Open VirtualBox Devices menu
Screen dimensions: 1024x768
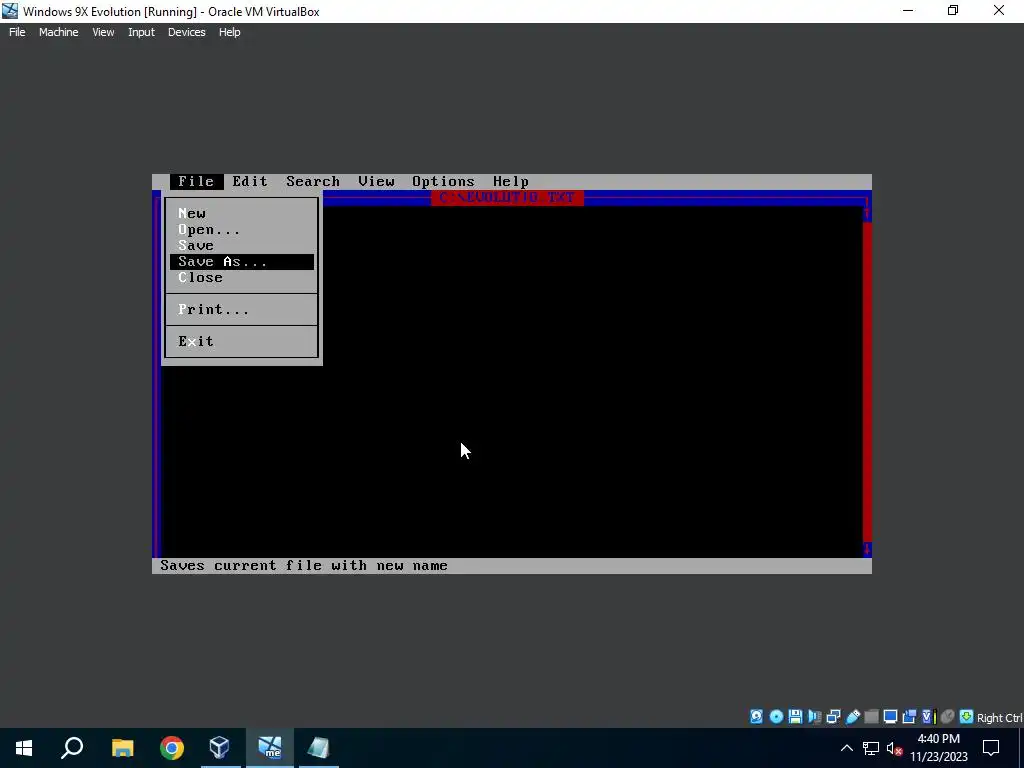point(187,32)
